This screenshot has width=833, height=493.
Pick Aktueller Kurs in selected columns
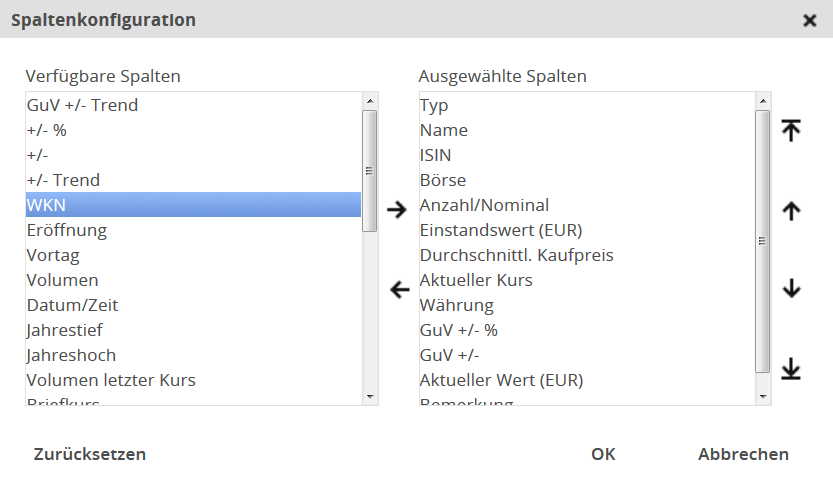(586, 280)
